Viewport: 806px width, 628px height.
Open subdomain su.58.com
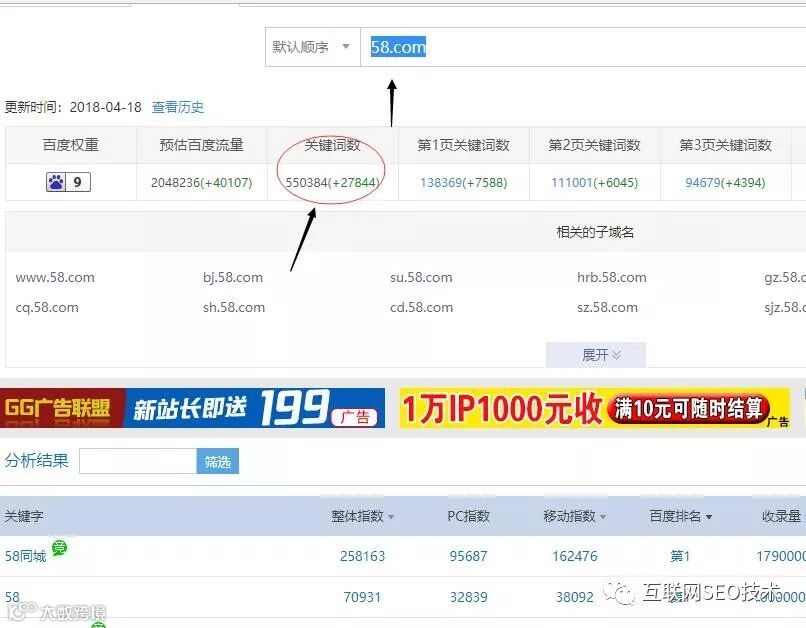point(421,278)
